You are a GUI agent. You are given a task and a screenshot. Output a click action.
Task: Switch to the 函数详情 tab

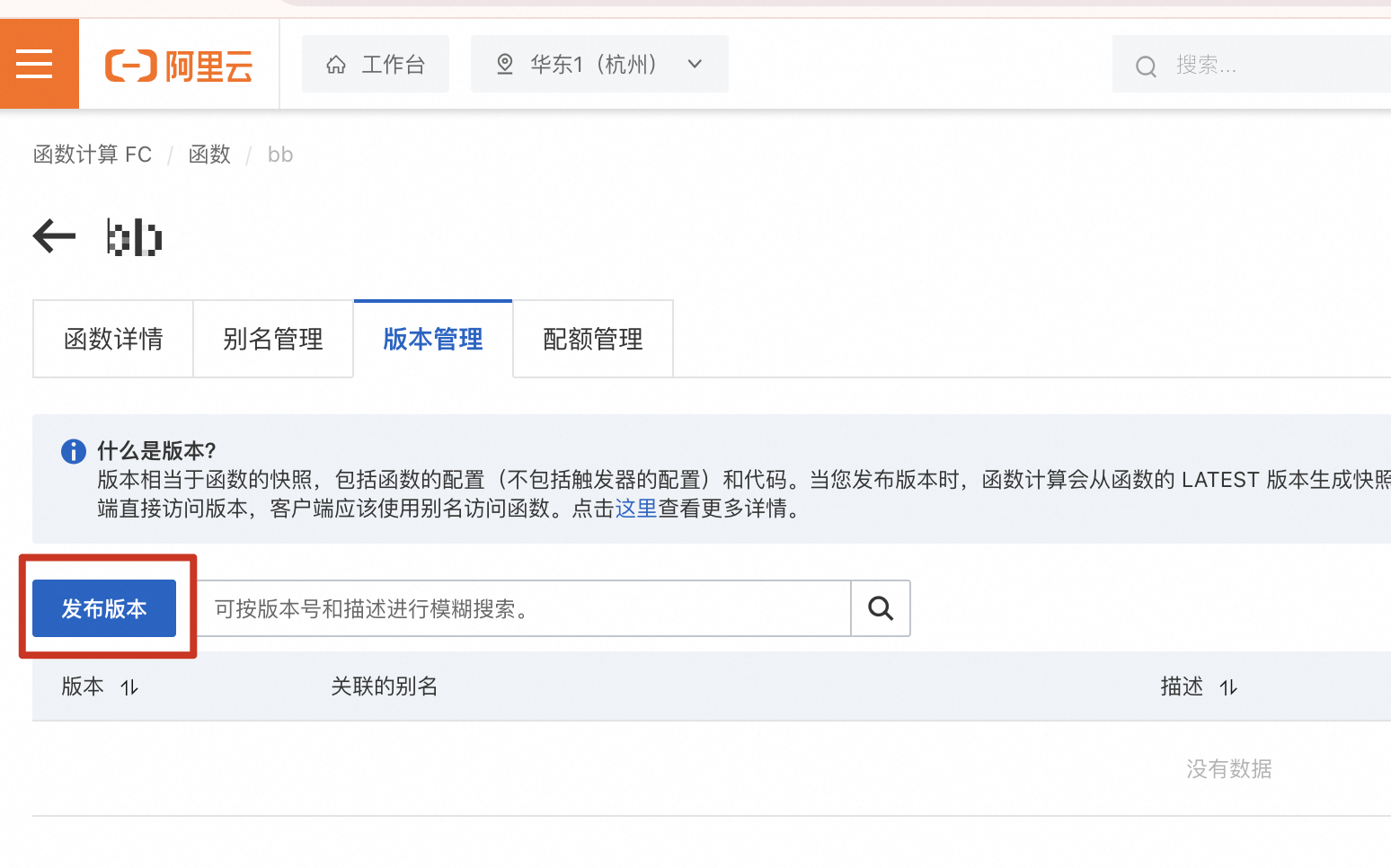pyautogui.click(x=113, y=339)
